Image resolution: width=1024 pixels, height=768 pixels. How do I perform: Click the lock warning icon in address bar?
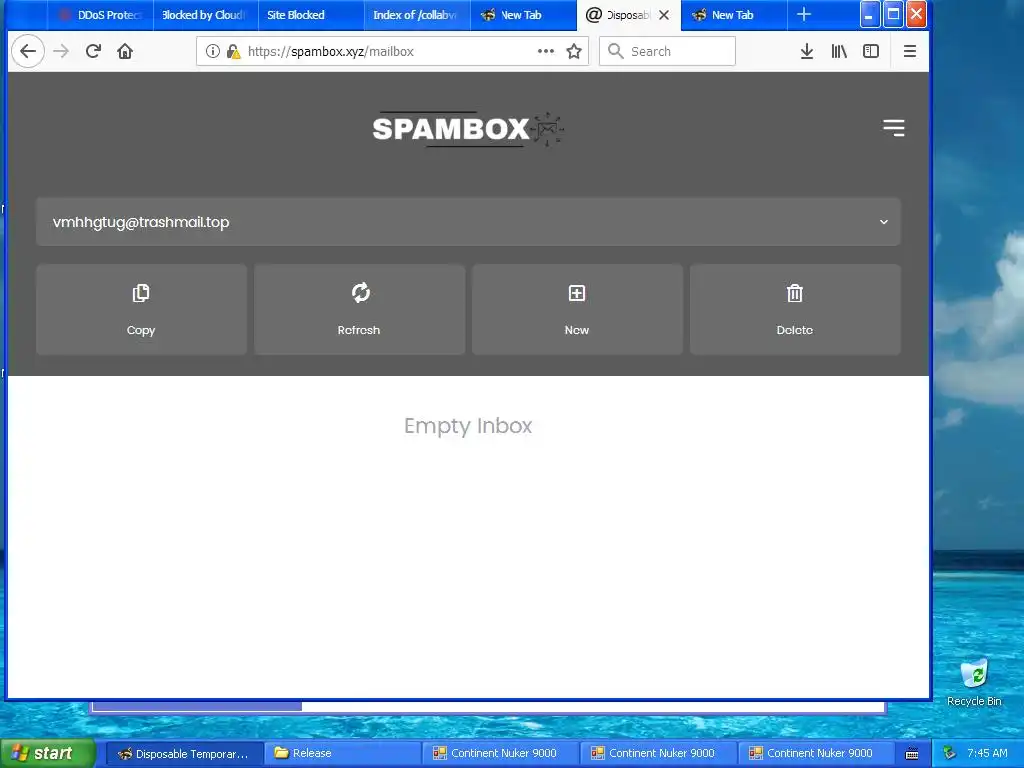[233, 51]
